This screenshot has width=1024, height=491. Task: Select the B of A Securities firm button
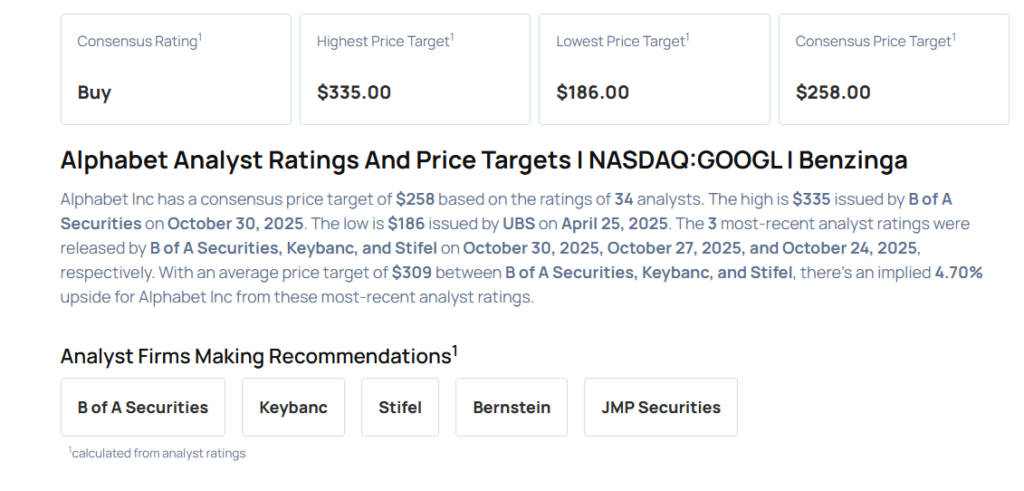pos(143,407)
